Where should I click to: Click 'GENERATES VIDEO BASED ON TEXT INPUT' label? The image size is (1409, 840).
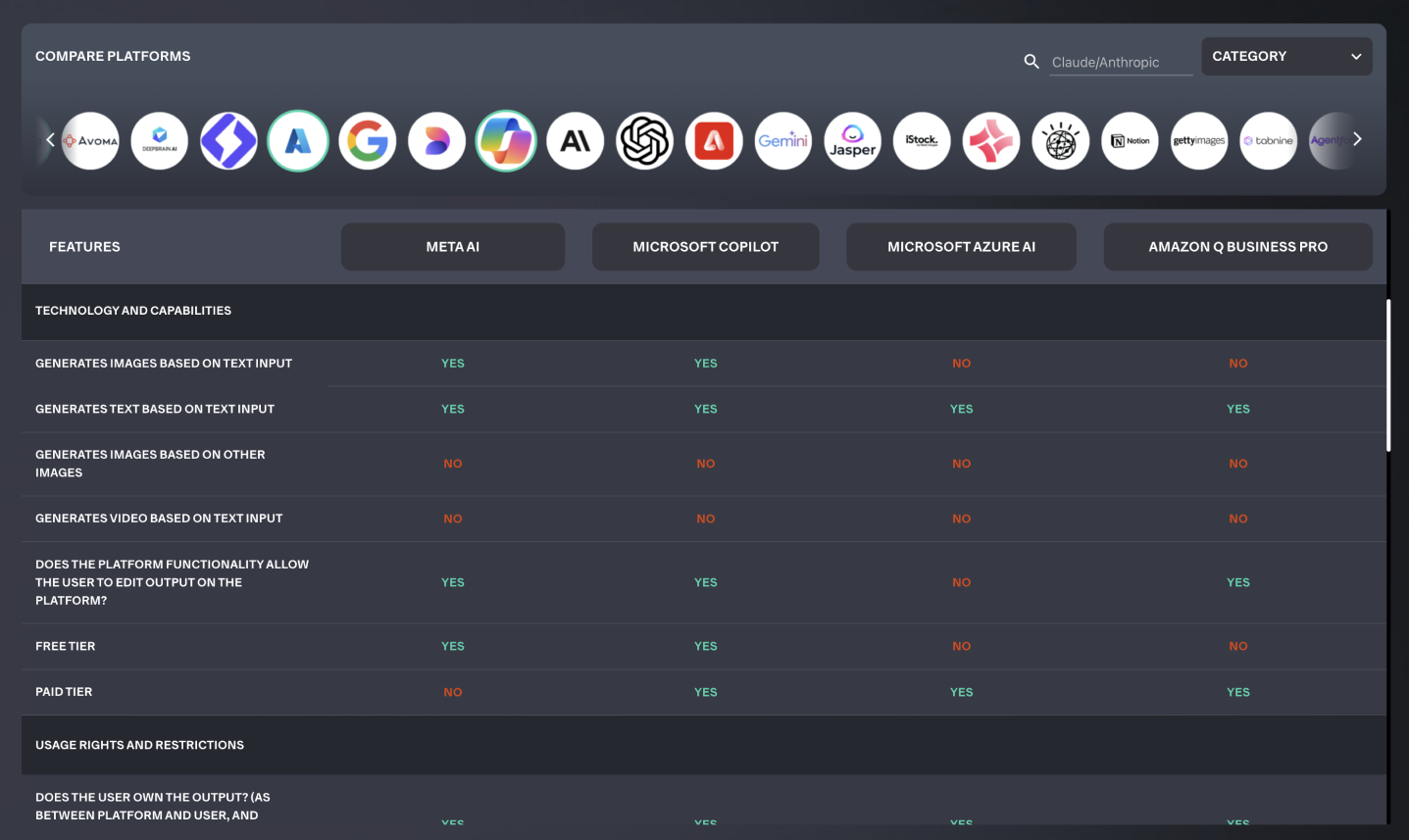(x=159, y=519)
